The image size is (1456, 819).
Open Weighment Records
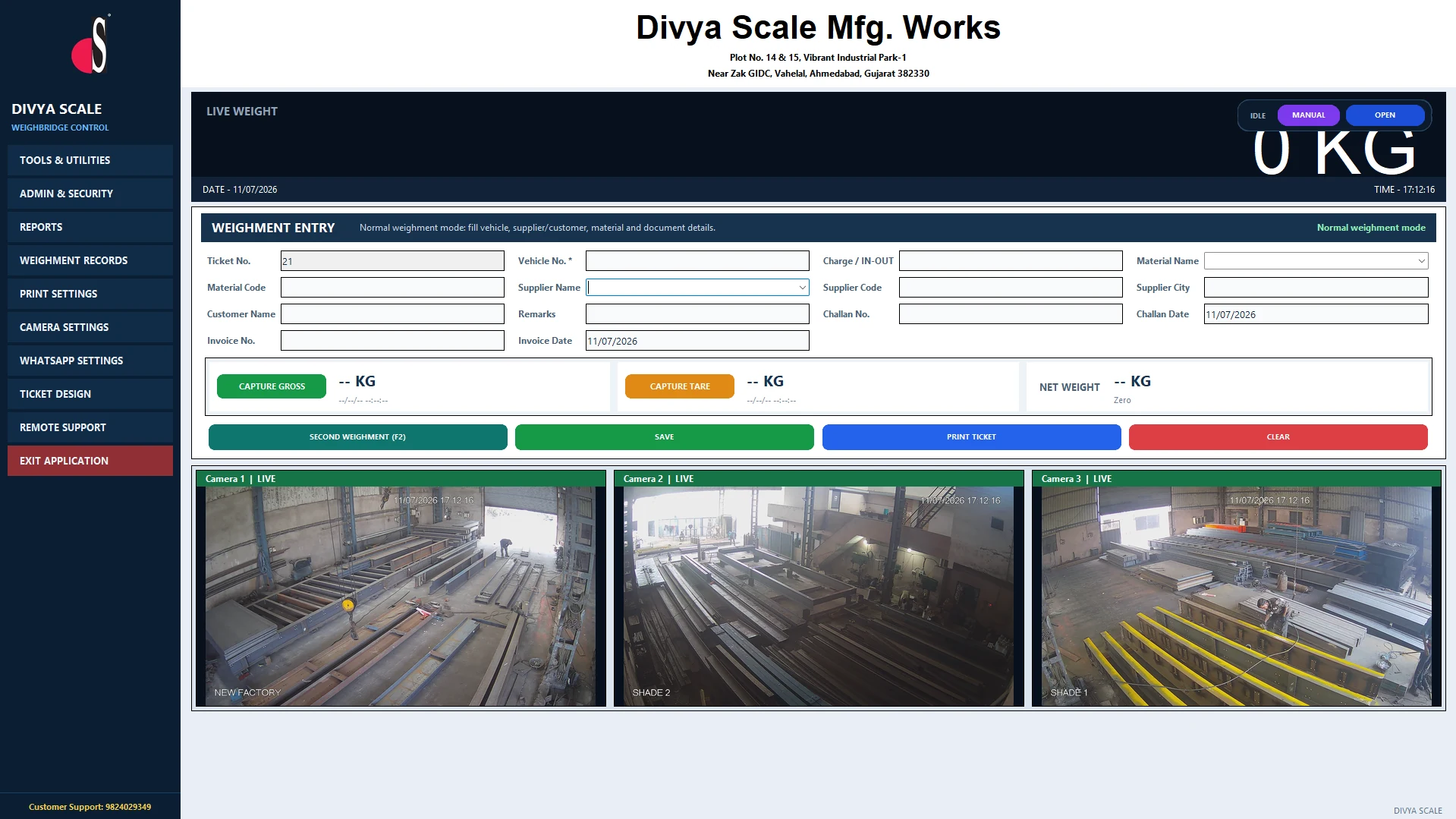point(90,260)
